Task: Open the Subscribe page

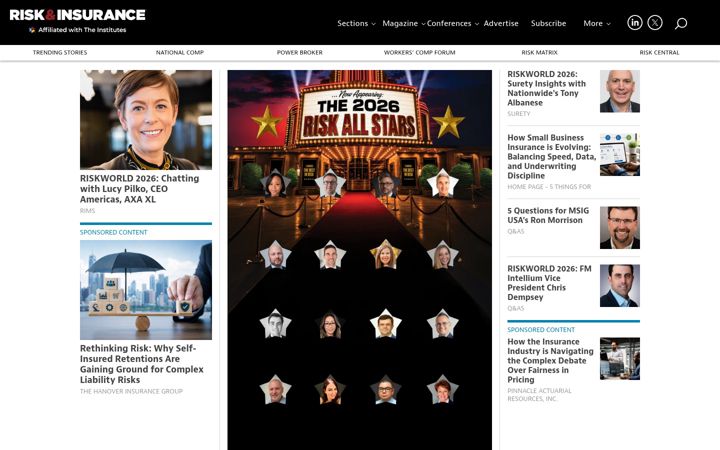Action: pos(548,23)
